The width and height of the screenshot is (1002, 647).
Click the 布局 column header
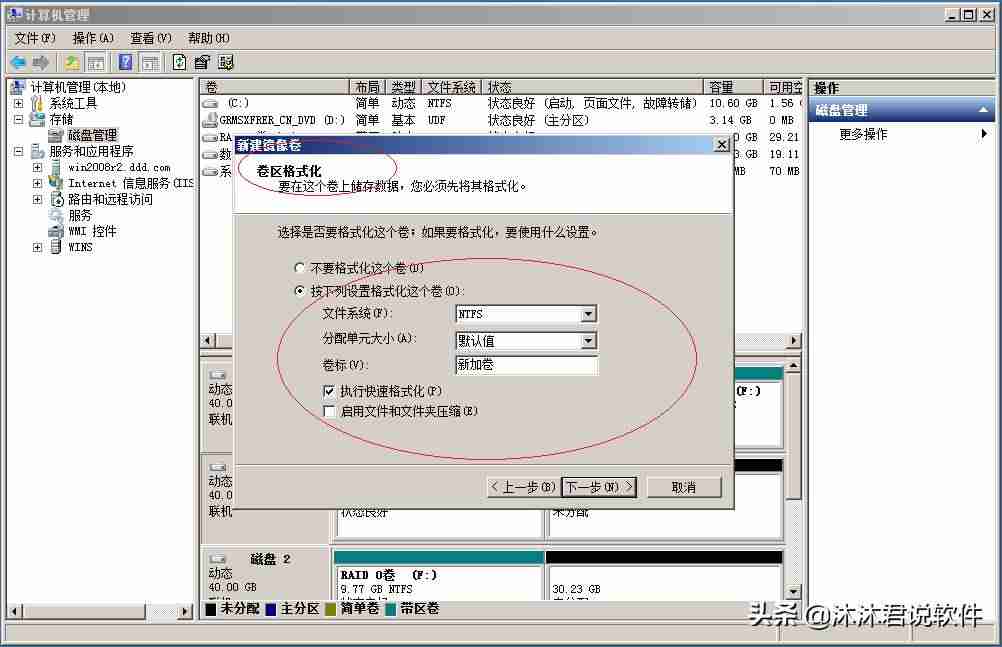click(367, 87)
